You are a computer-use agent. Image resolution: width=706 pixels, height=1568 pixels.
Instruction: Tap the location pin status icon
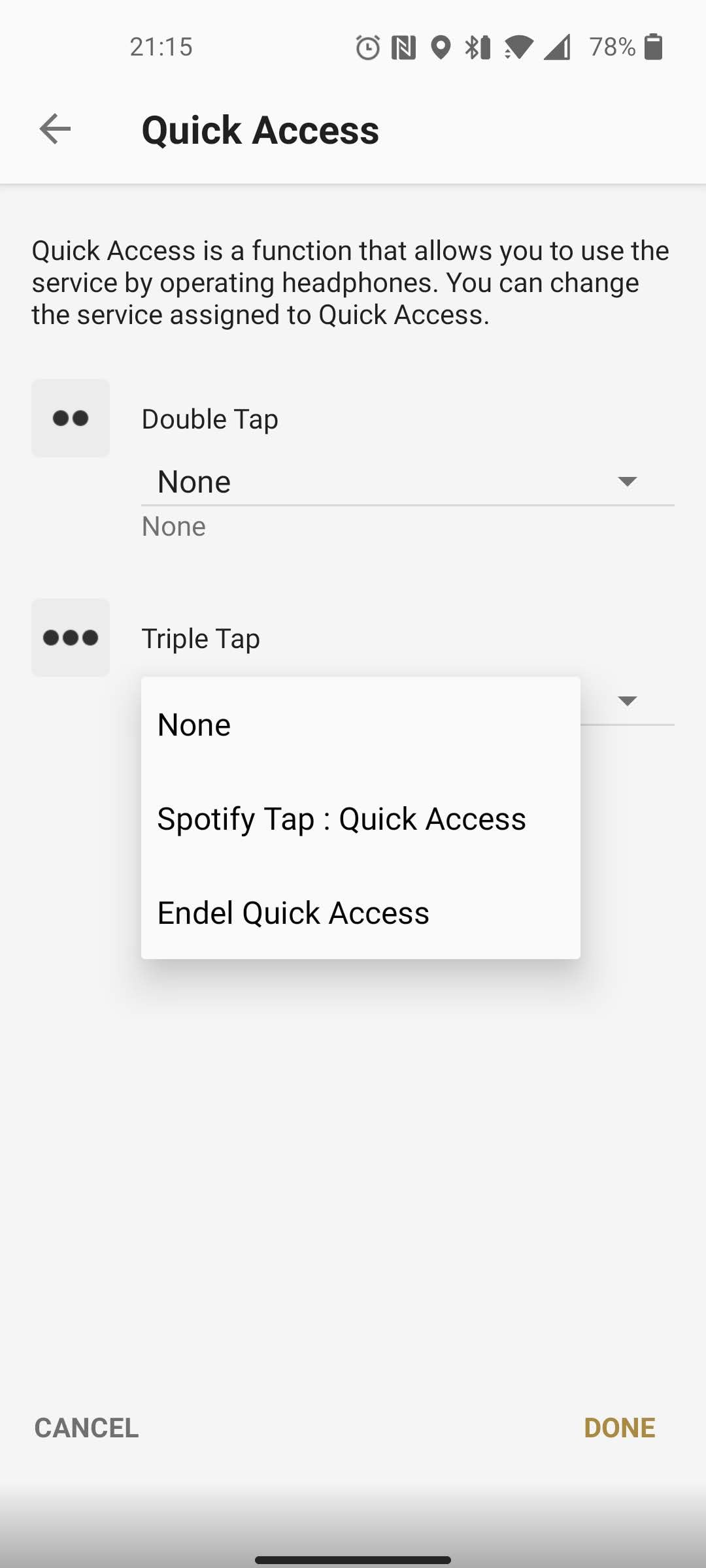pyautogui.click(x=441, y=47)
